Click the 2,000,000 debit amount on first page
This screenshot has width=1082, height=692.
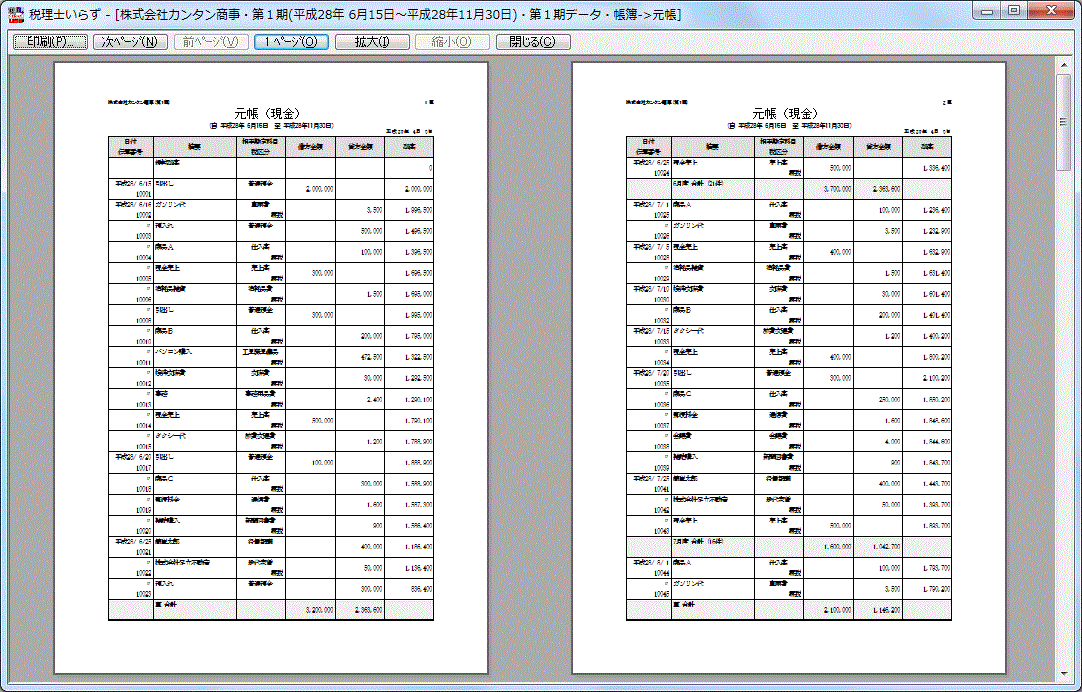pos(316,188)
